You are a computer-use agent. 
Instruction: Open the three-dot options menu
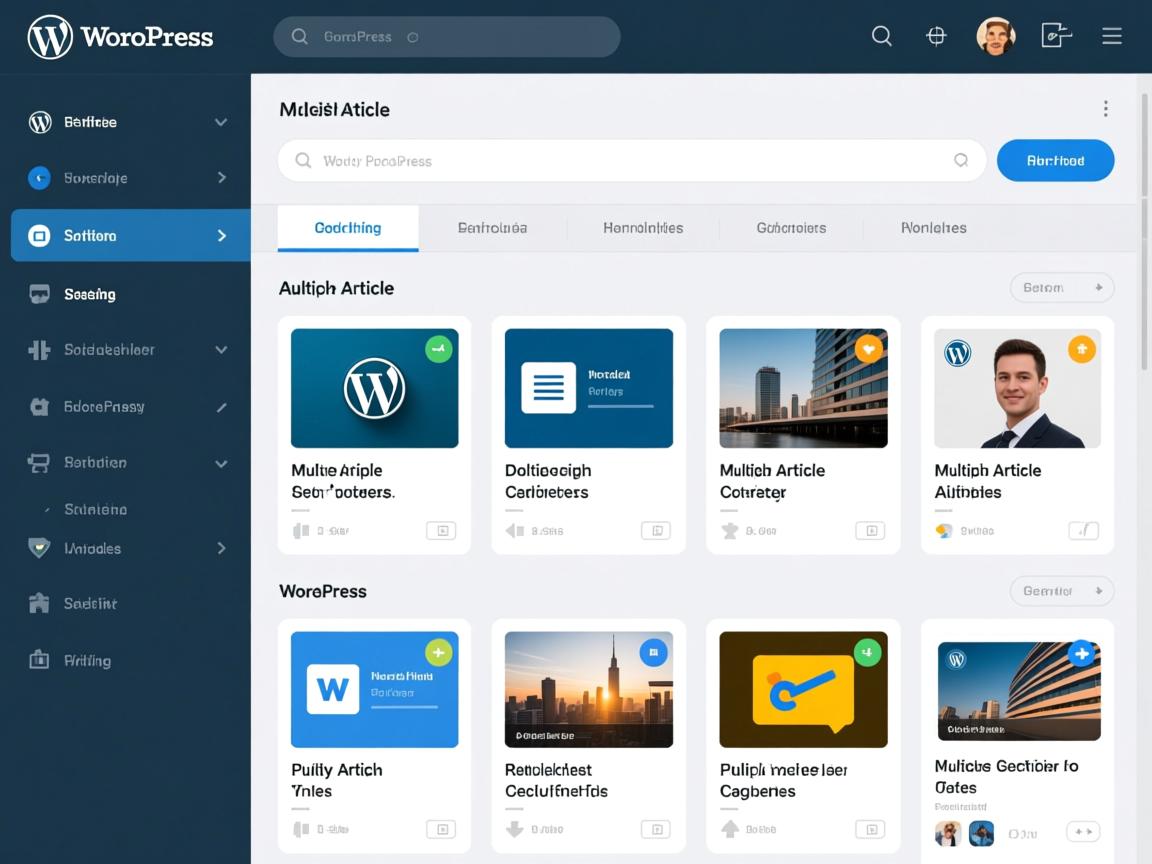click(1105, 109)
